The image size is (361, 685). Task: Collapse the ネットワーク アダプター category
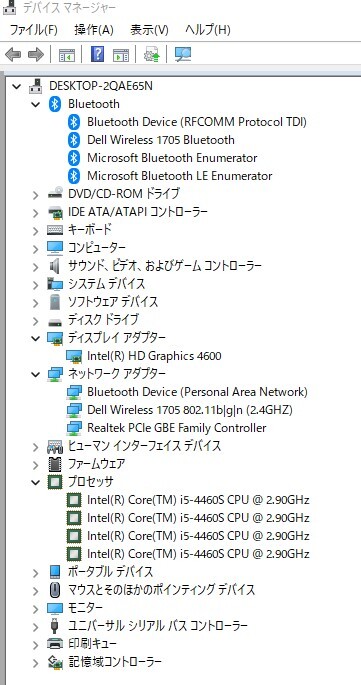coord(36,374)
